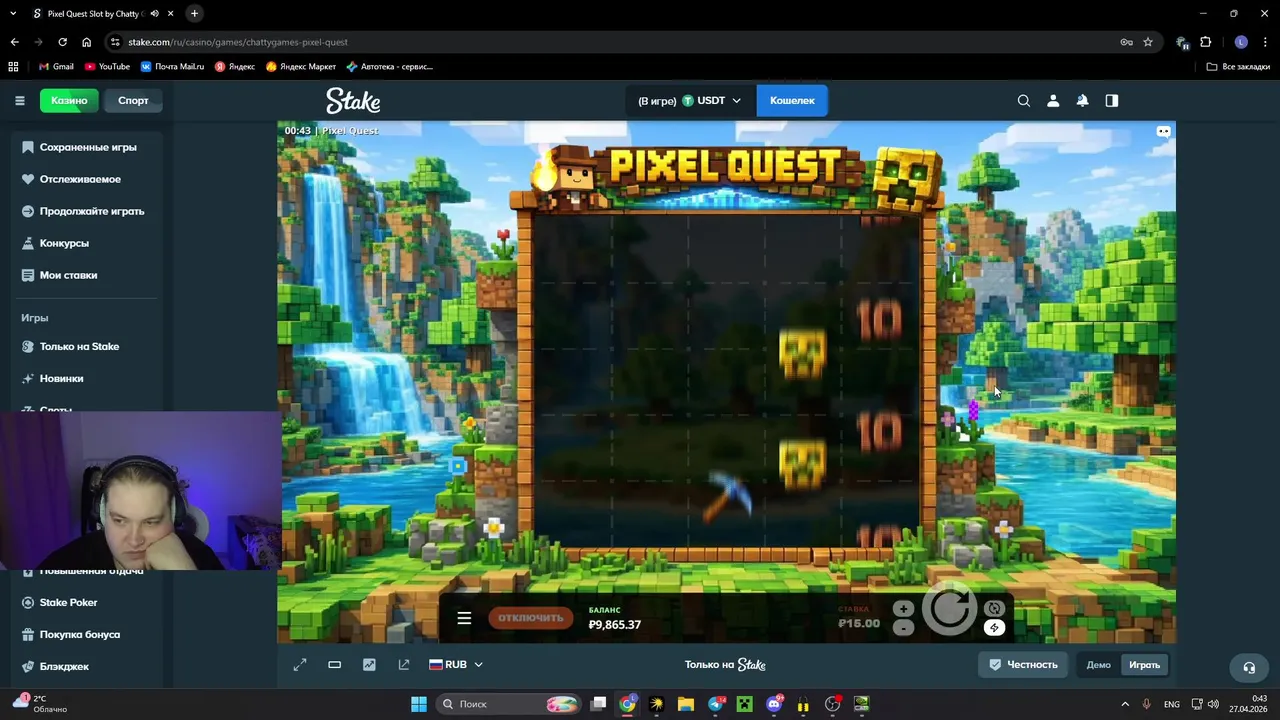Increase the bet with plus button

point(903,608)
